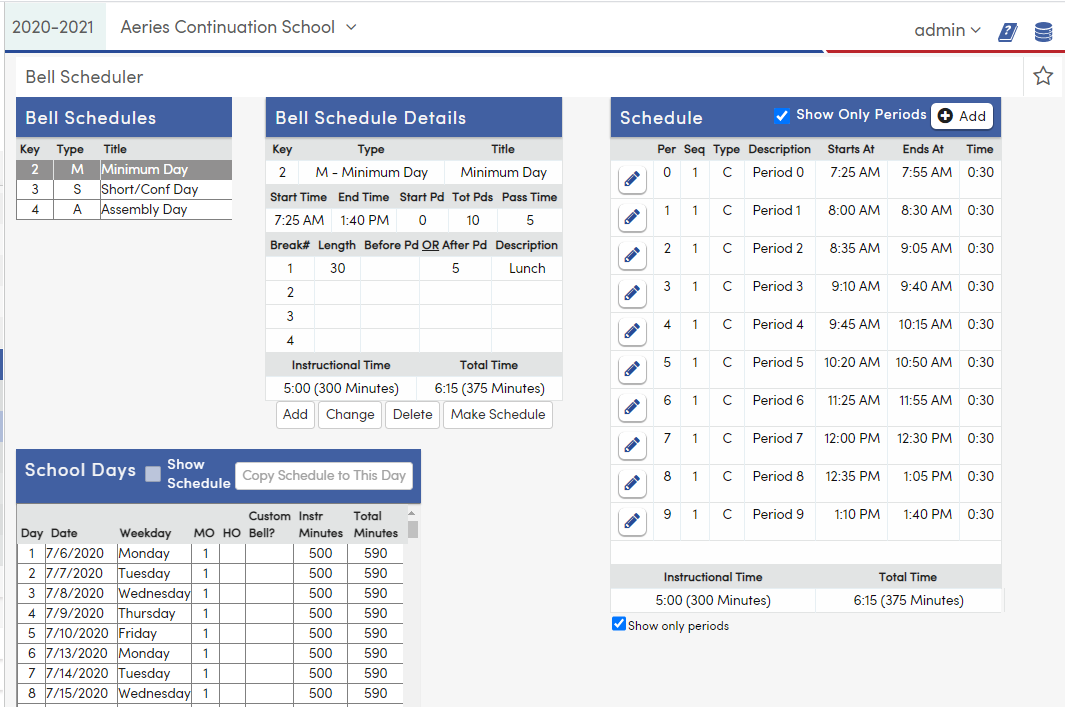The width and height of the screenshot is (1065, 707).
Task: Uncheck Show Only Periods in Schedule header
Action: (x=783, y=114)
